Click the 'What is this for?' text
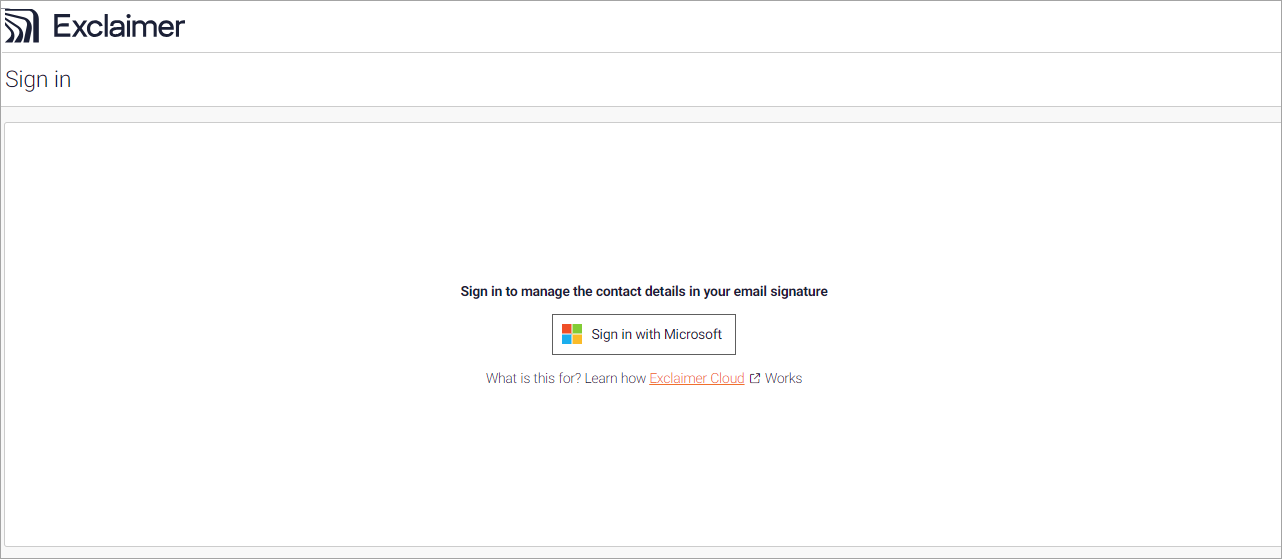The height and width of the screenshot is (559, 1282). (x=533, y=379)
